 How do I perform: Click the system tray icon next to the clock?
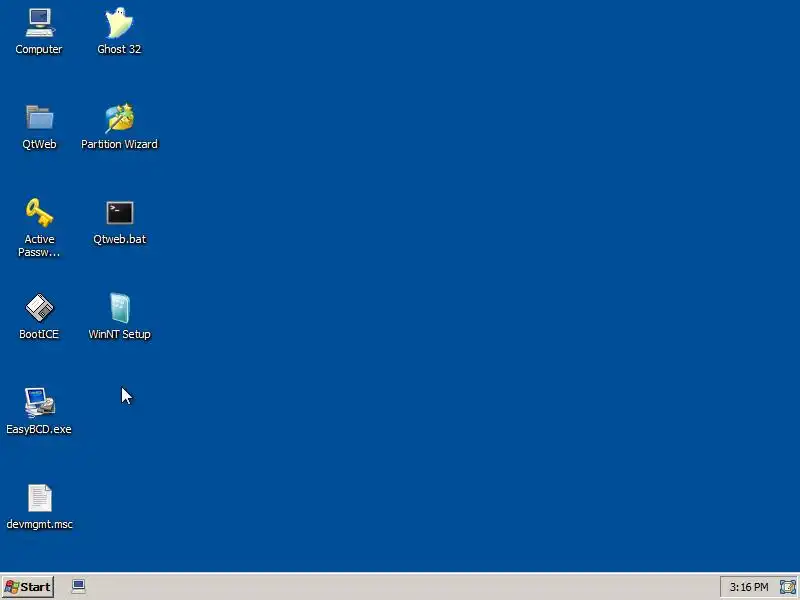(787, 587)
